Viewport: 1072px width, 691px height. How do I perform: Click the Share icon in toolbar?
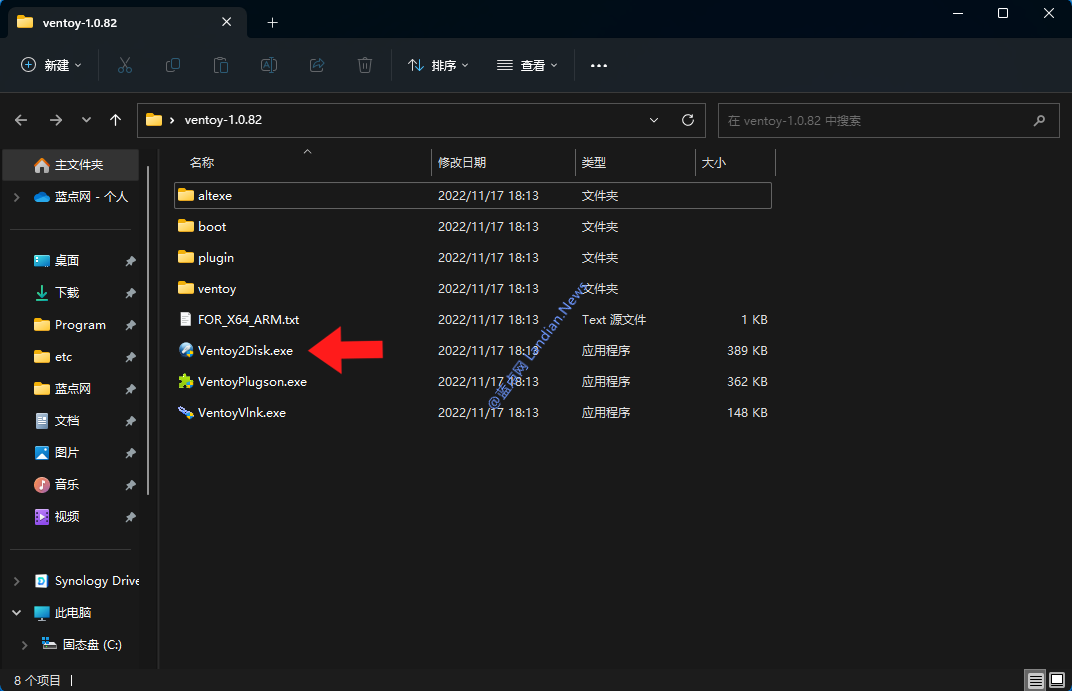[317, 65]
